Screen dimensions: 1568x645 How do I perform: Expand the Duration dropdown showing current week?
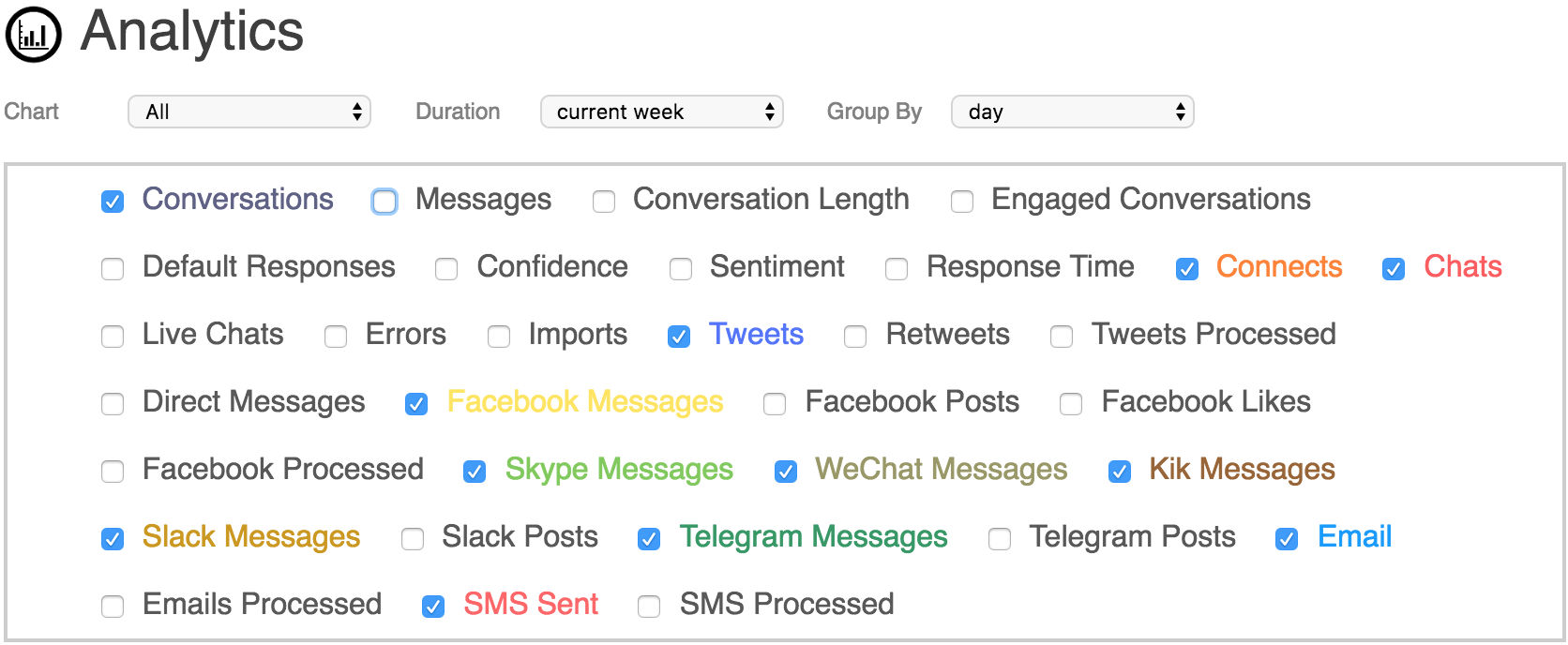[661, 112]
